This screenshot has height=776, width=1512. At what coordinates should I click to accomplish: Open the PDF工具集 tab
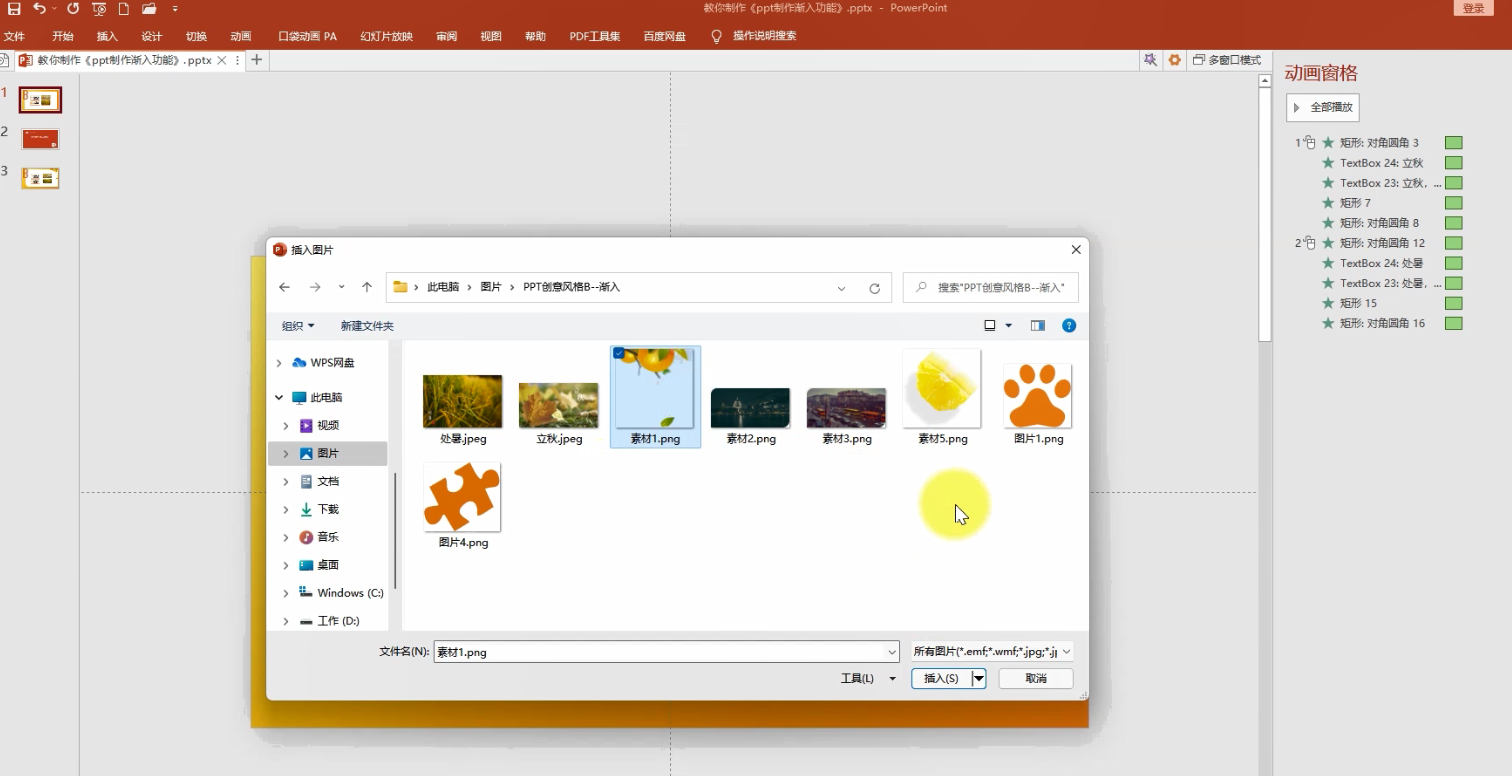point(595,36)
